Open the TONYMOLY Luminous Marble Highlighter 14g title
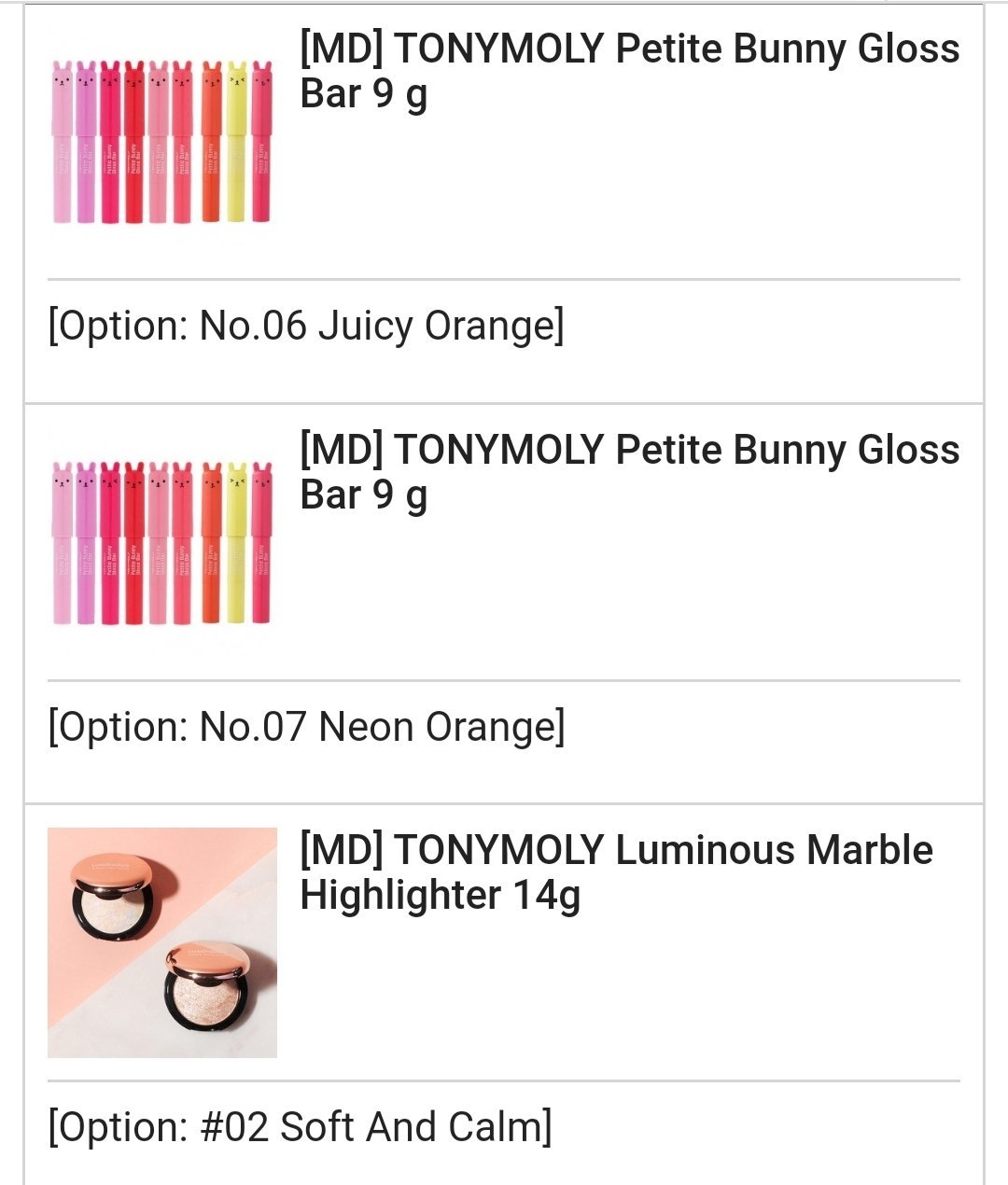 tap(616, 872)
